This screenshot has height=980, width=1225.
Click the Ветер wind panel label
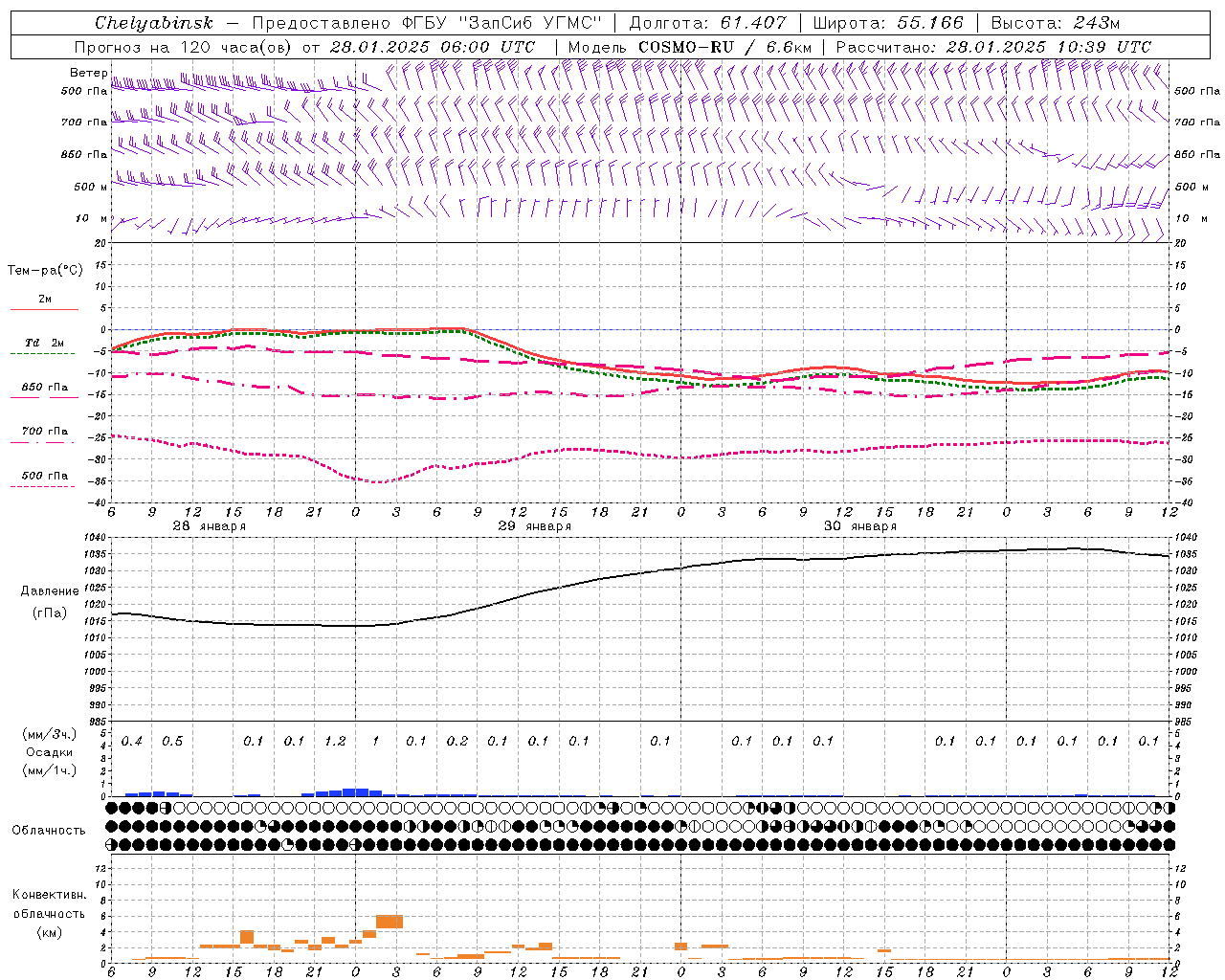(x=88, y=73)
